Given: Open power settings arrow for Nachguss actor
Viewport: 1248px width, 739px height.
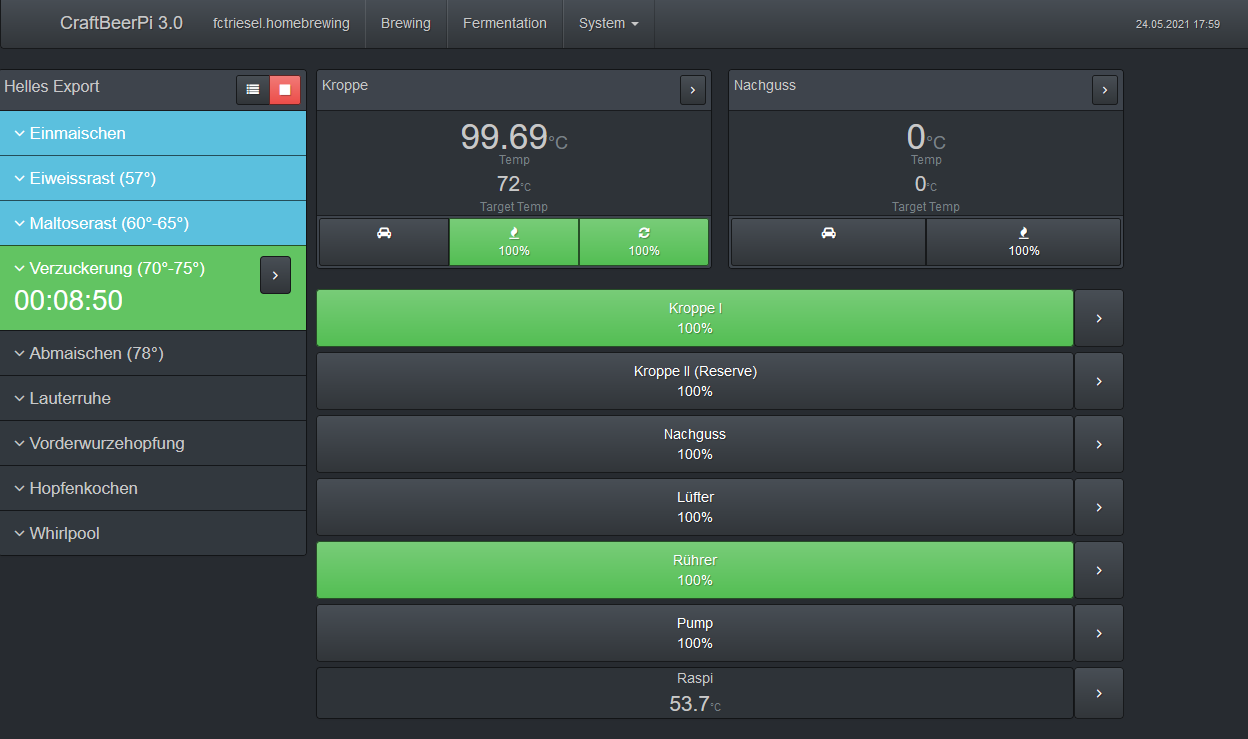Looking at the screenshot, I should tap(1098, 444).
